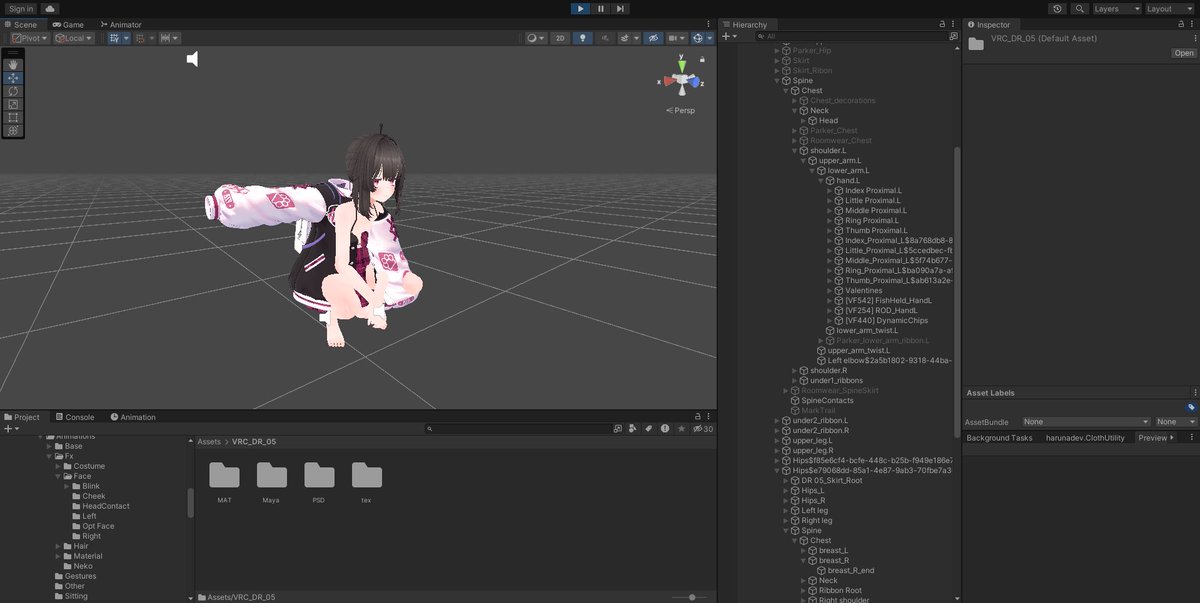Toggle scene visibility eye button

654,38
